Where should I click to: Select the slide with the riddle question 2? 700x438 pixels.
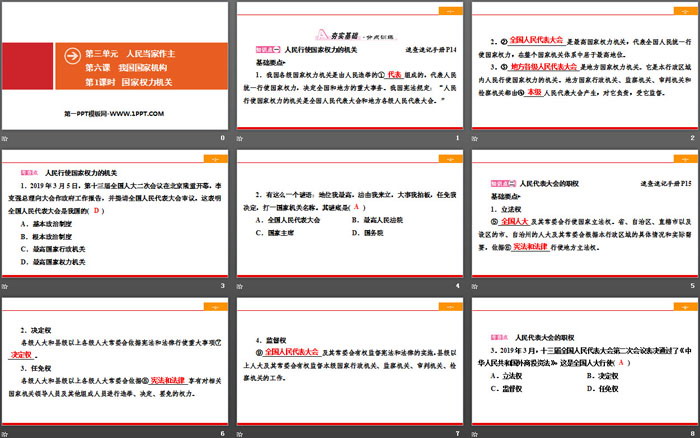[350, 213]
